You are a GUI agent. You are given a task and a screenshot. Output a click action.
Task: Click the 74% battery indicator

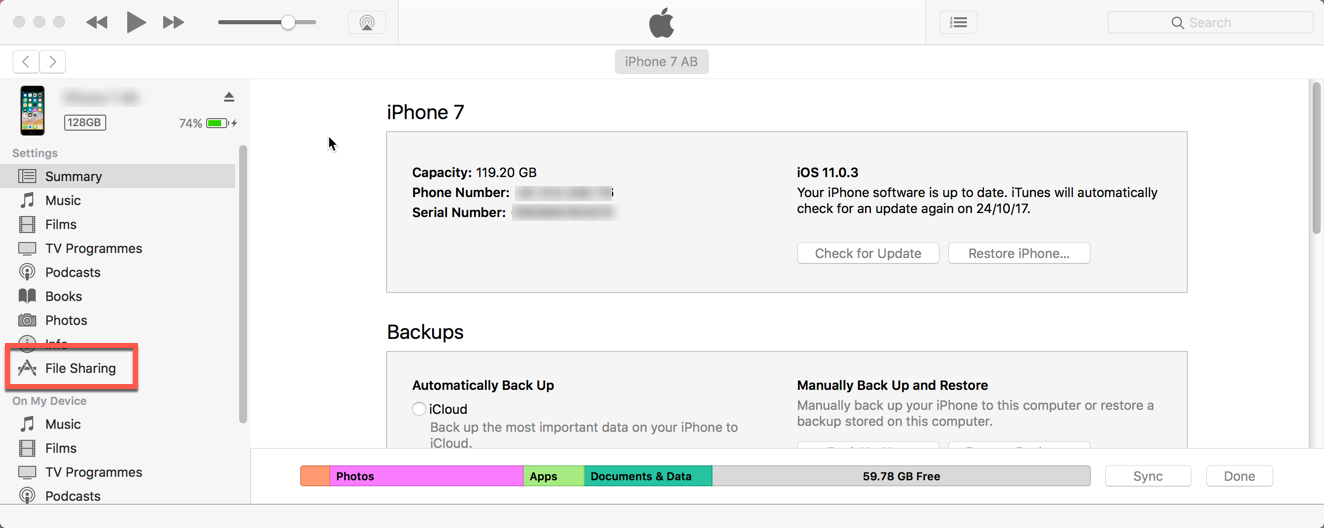(208, 123)
